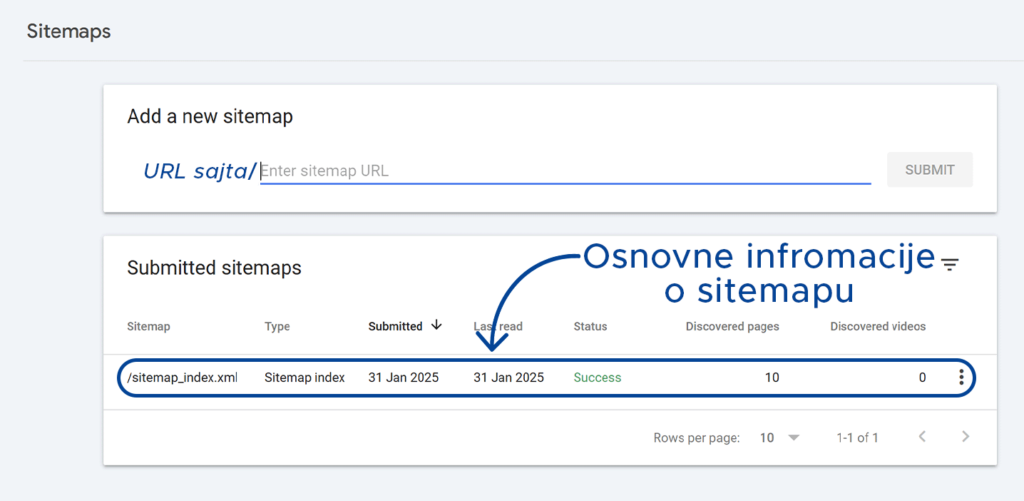Click the Rows per page label
The width and height of the screenshot is (1024, 501).
click(696, 438)
